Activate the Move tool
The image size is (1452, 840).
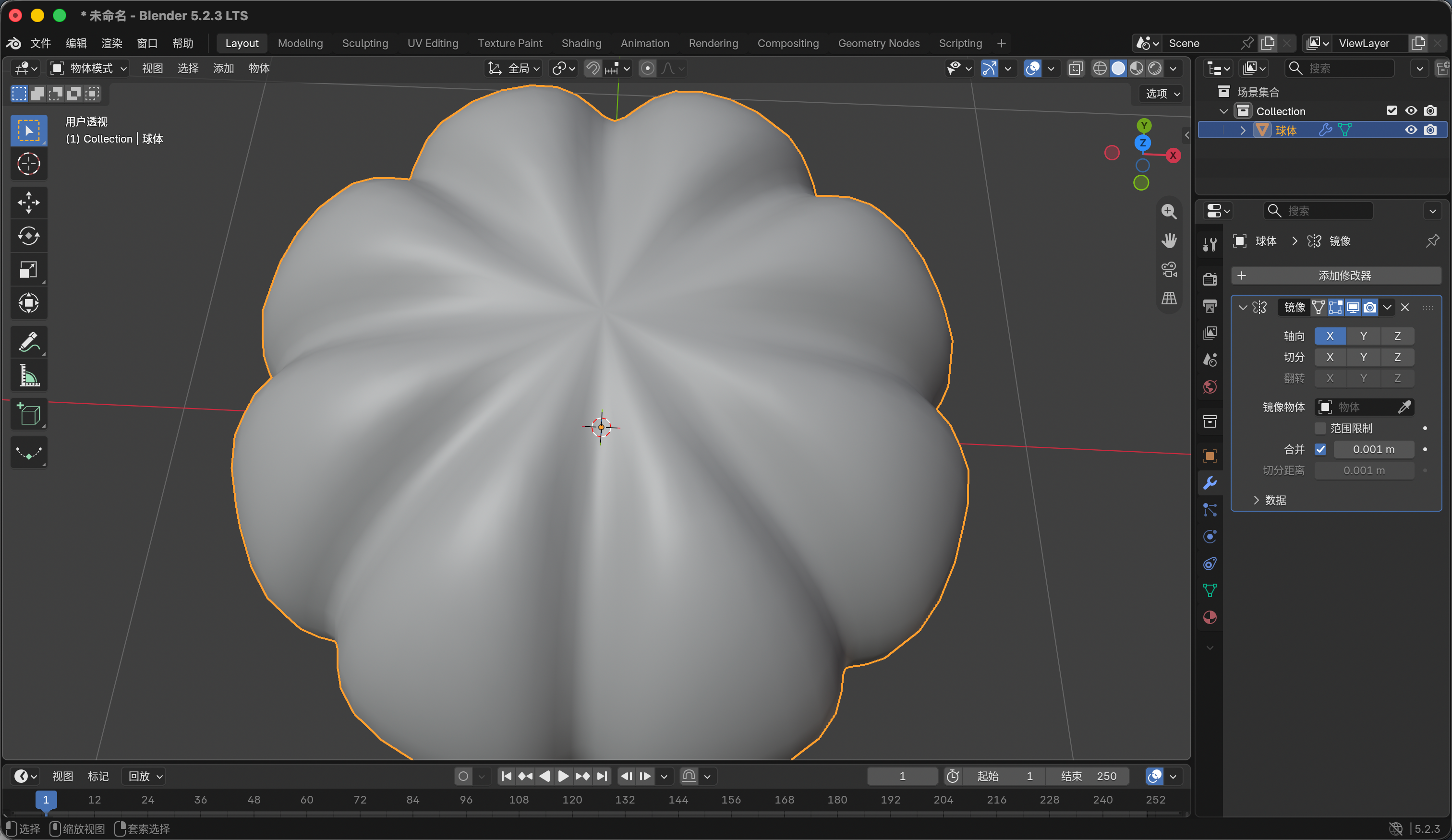[28, 202]
